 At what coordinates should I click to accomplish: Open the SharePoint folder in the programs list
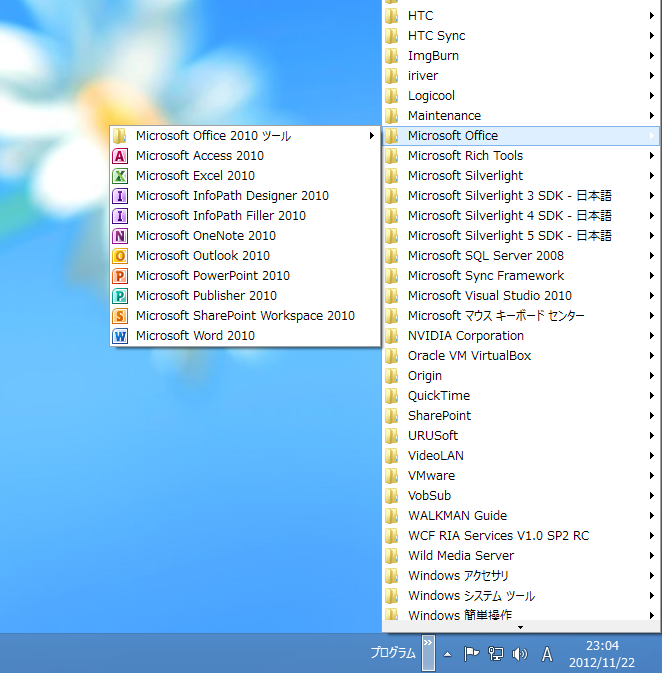click(521, 416)
